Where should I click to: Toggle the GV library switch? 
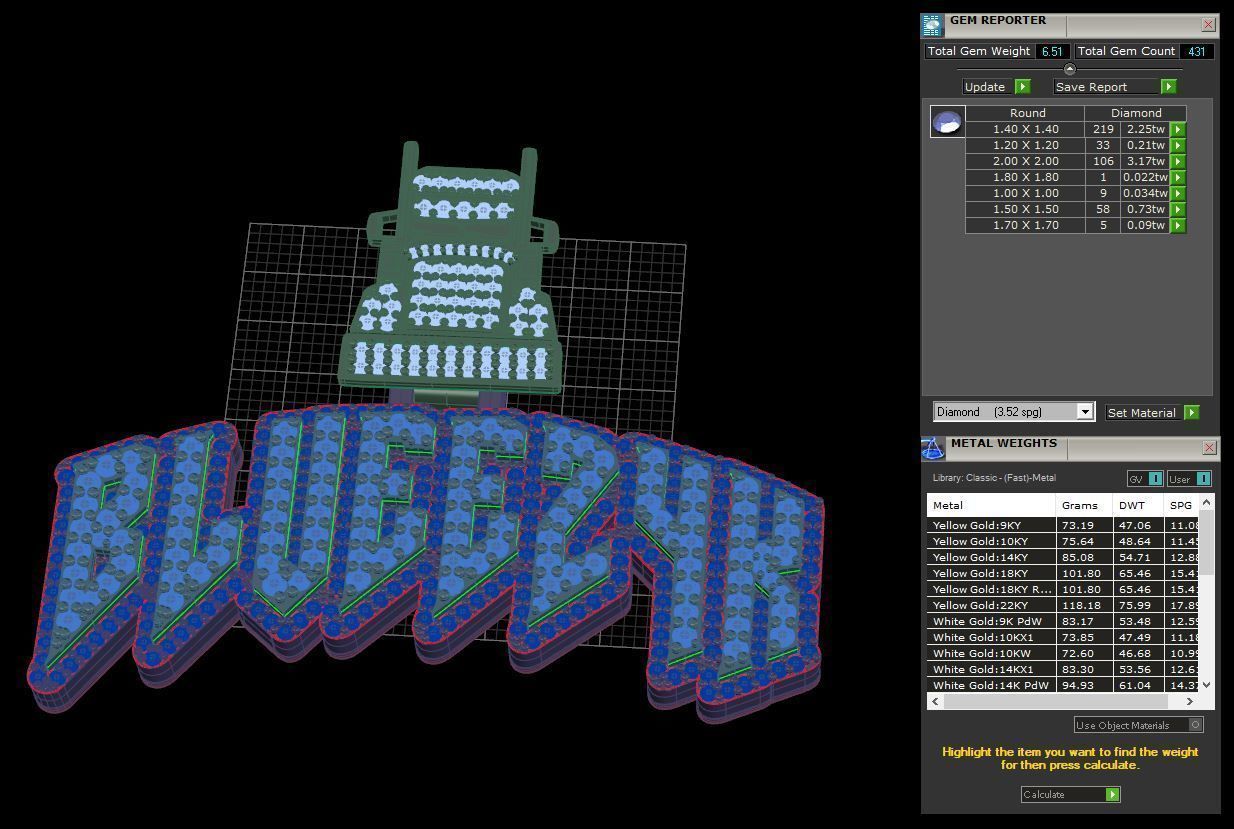coord(1145,479)
